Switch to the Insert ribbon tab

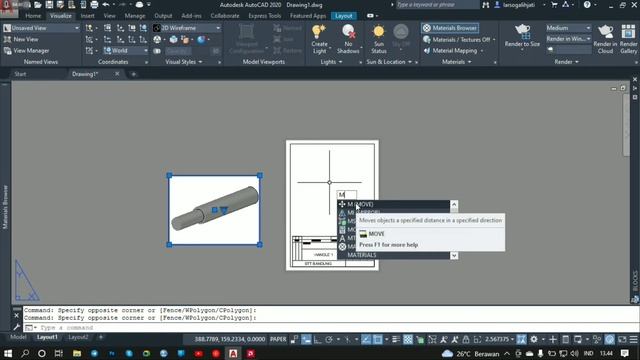click(87, 16)
